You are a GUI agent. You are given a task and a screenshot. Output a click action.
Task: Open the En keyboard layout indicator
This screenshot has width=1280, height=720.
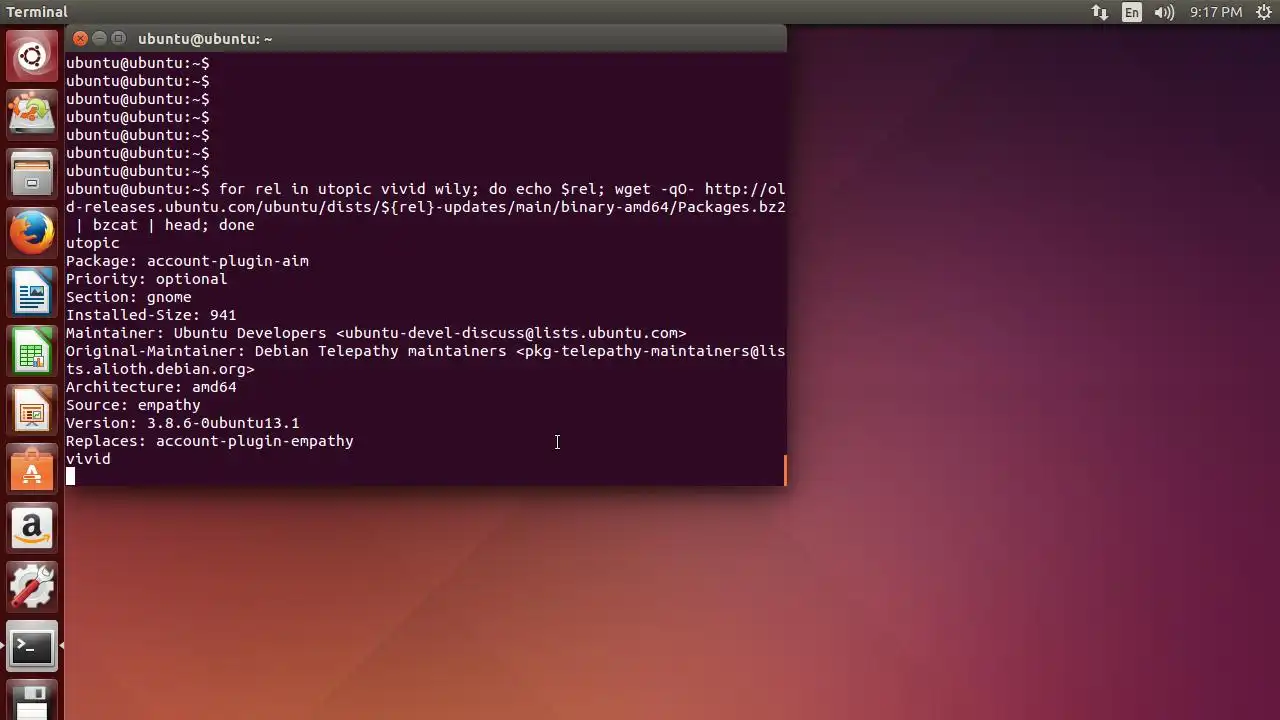tap(1132, 12)
